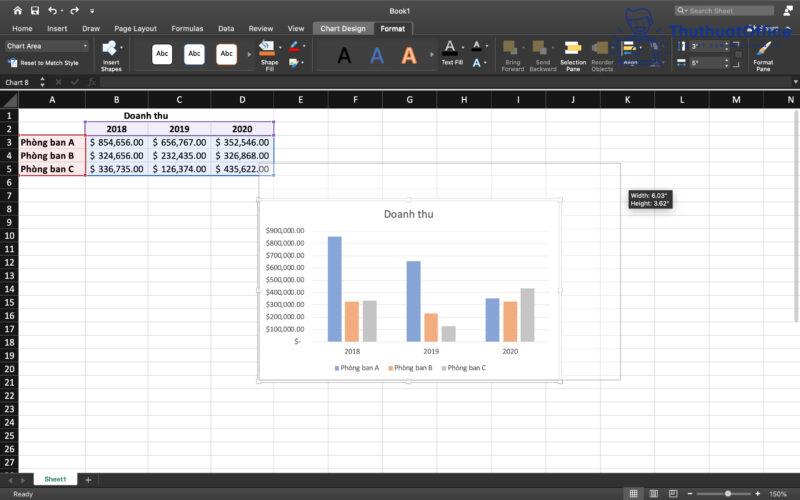
Task: Click the Shape Effects icon
Action: coord(294,63)
